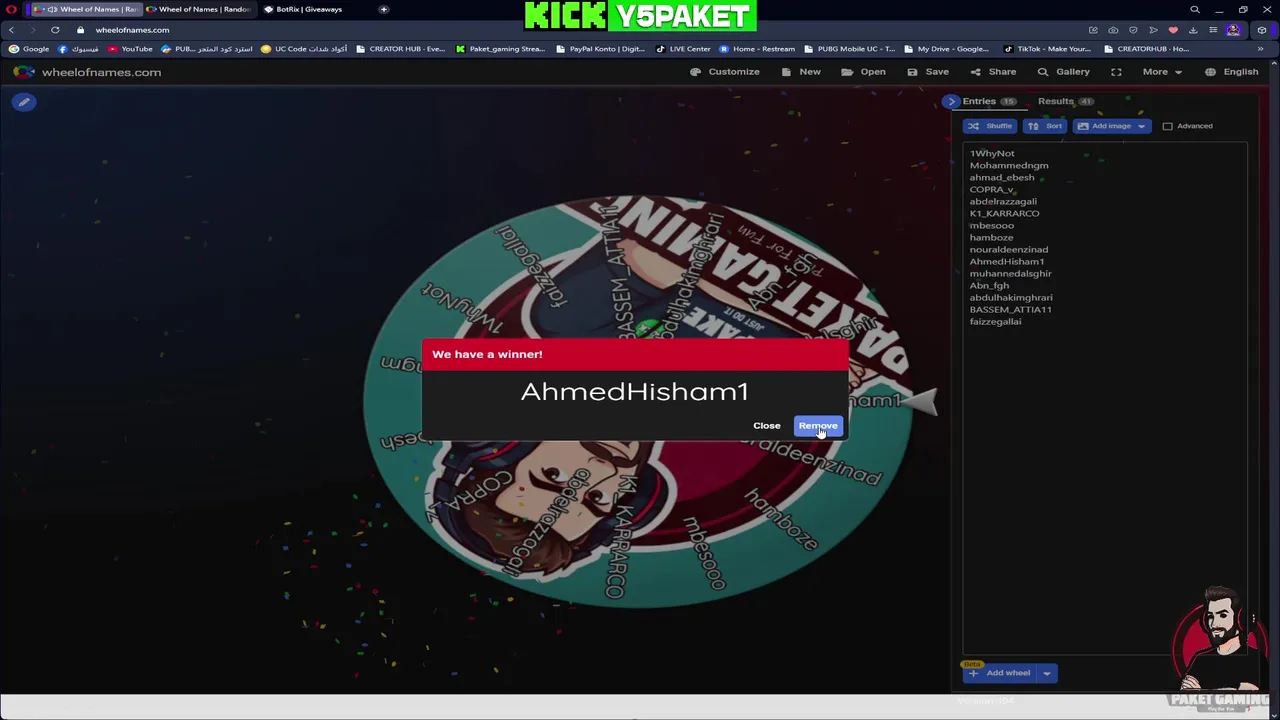Go back in browser history
This screenshot has width=1280, height=720.
click(x=12, y=30)
